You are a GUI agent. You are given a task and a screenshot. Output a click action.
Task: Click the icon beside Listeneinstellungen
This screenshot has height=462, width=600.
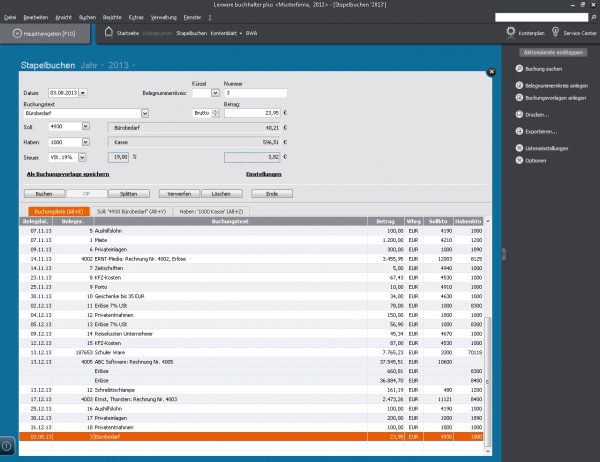519,148
